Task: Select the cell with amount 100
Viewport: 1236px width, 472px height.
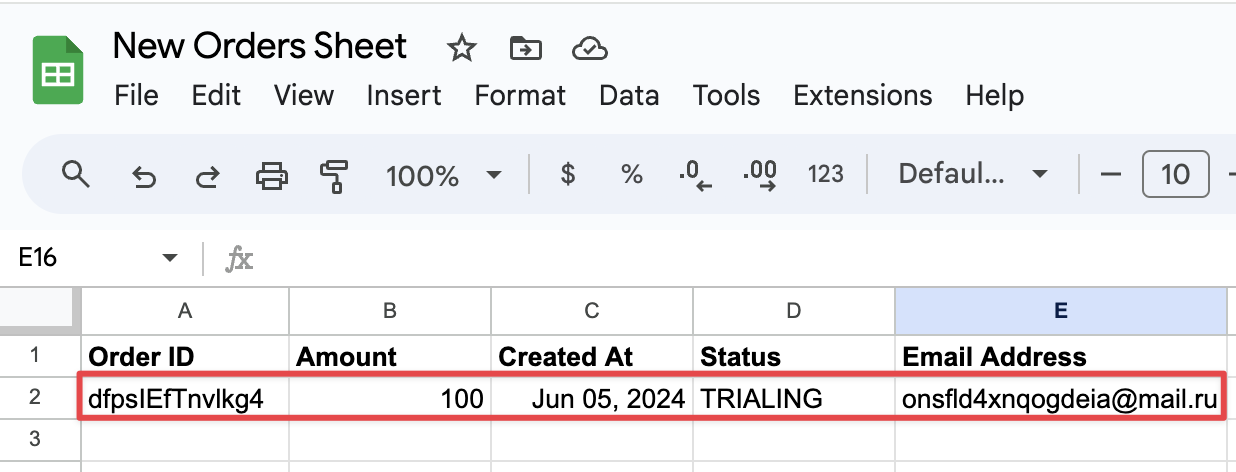Action: 390,399
